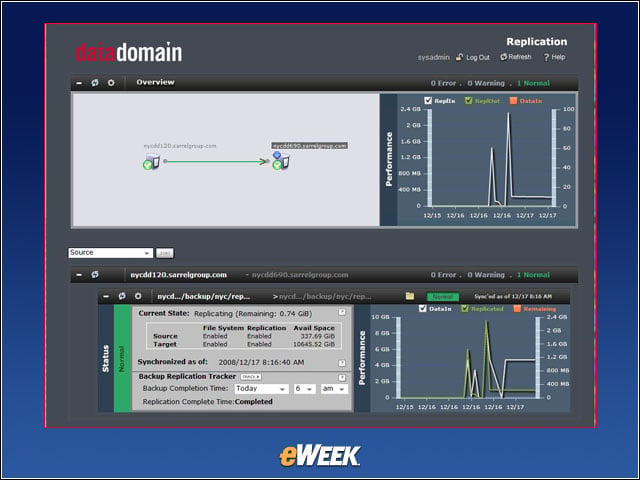Select the nycdd690 destination system icon in topology
Image resolution: width=640 pixels, height=480 pixels.
coord(281,160)
